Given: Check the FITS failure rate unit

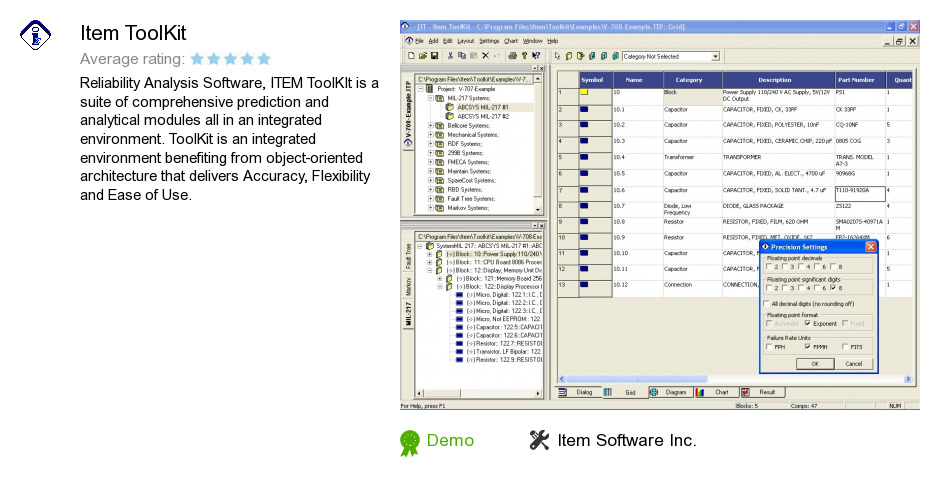Looking at the screenshot, I should (x=845, y=347).
